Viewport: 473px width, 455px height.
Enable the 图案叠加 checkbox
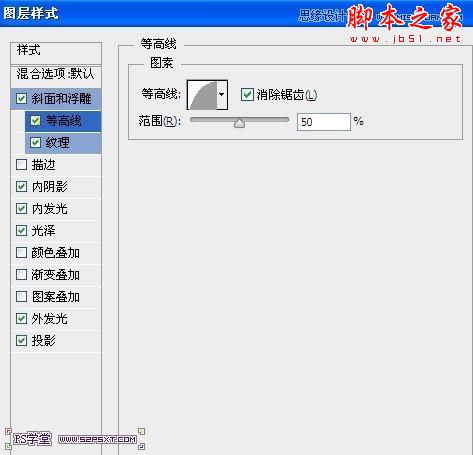pyautogui.click(x=21, y=297)
